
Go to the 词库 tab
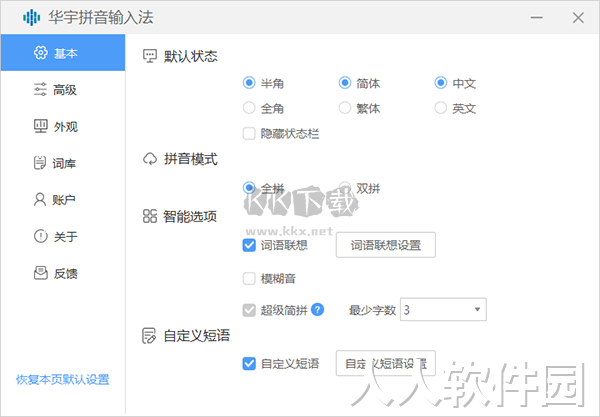pos(63,163)
